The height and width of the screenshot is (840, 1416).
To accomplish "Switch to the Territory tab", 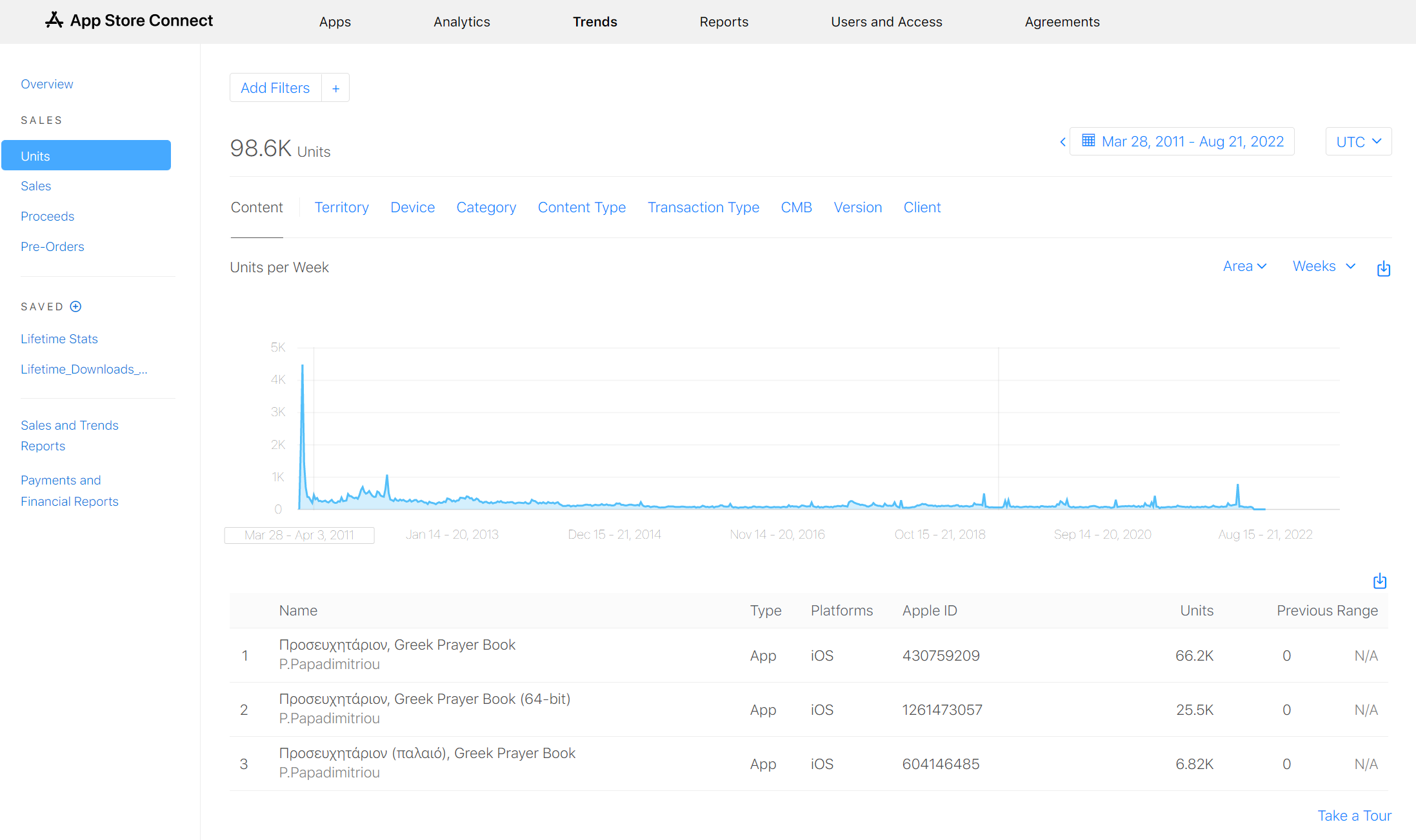I will pos(341,208).
